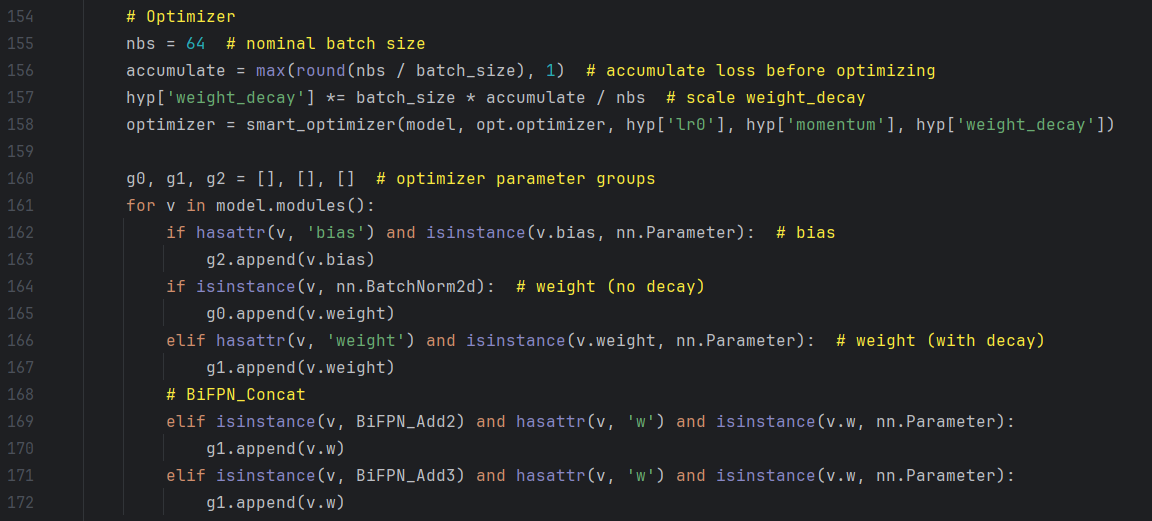Screen dimensions: 1152x521
Task: Click line number 154 in the gutter
Action: (x=21, y=17)
